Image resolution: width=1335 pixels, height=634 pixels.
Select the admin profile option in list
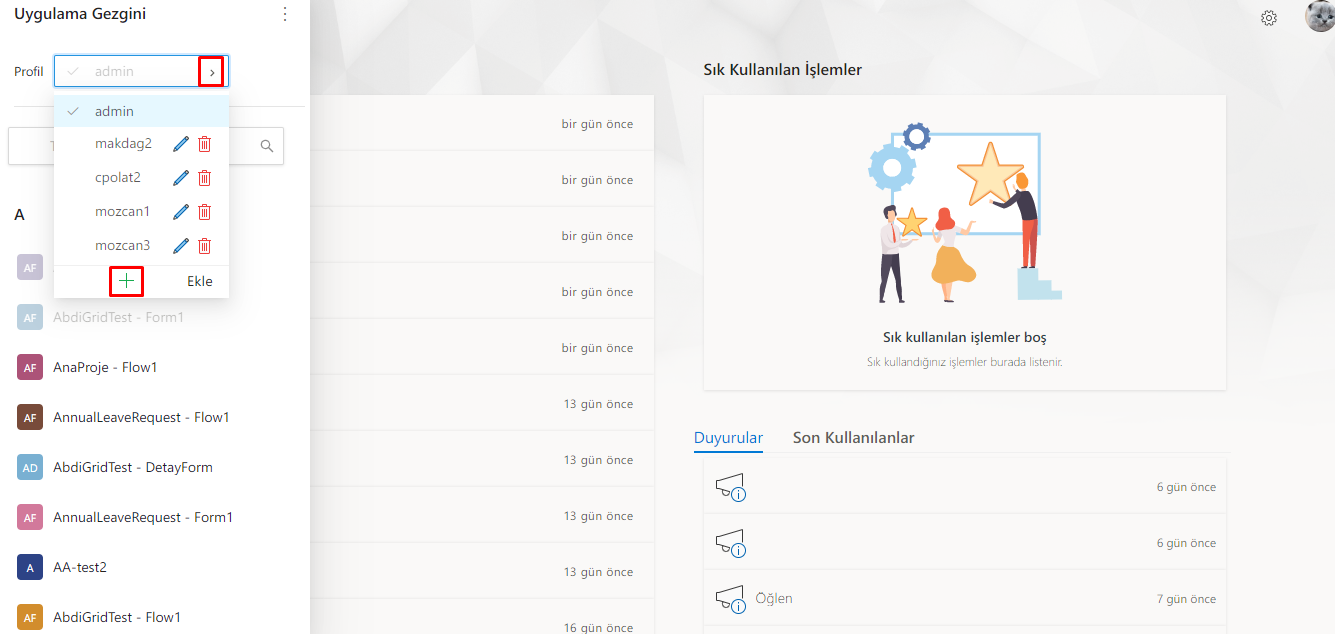click(114, 111)
